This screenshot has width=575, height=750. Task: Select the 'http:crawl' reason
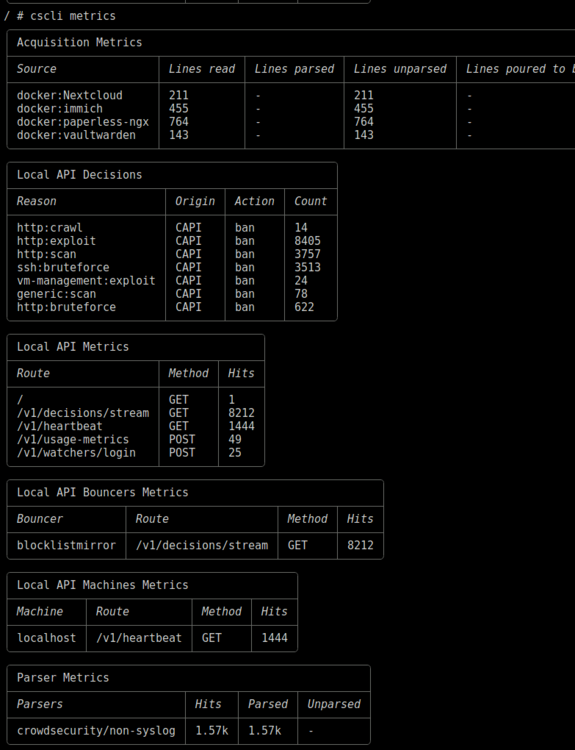pos(50,228)
